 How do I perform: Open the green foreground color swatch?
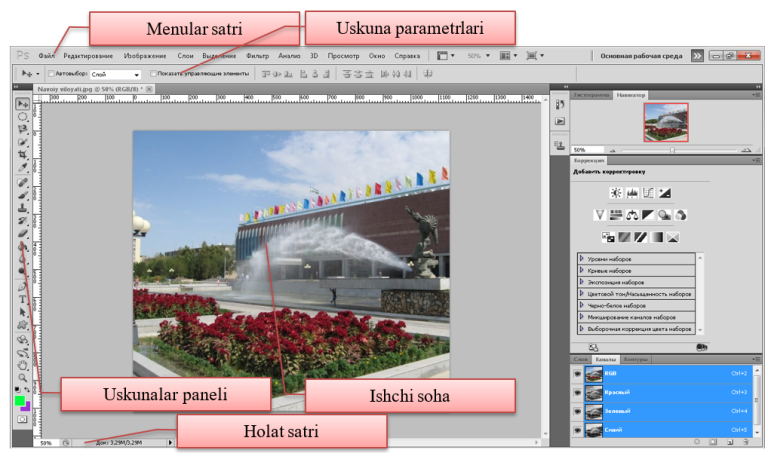coord(20,401)
